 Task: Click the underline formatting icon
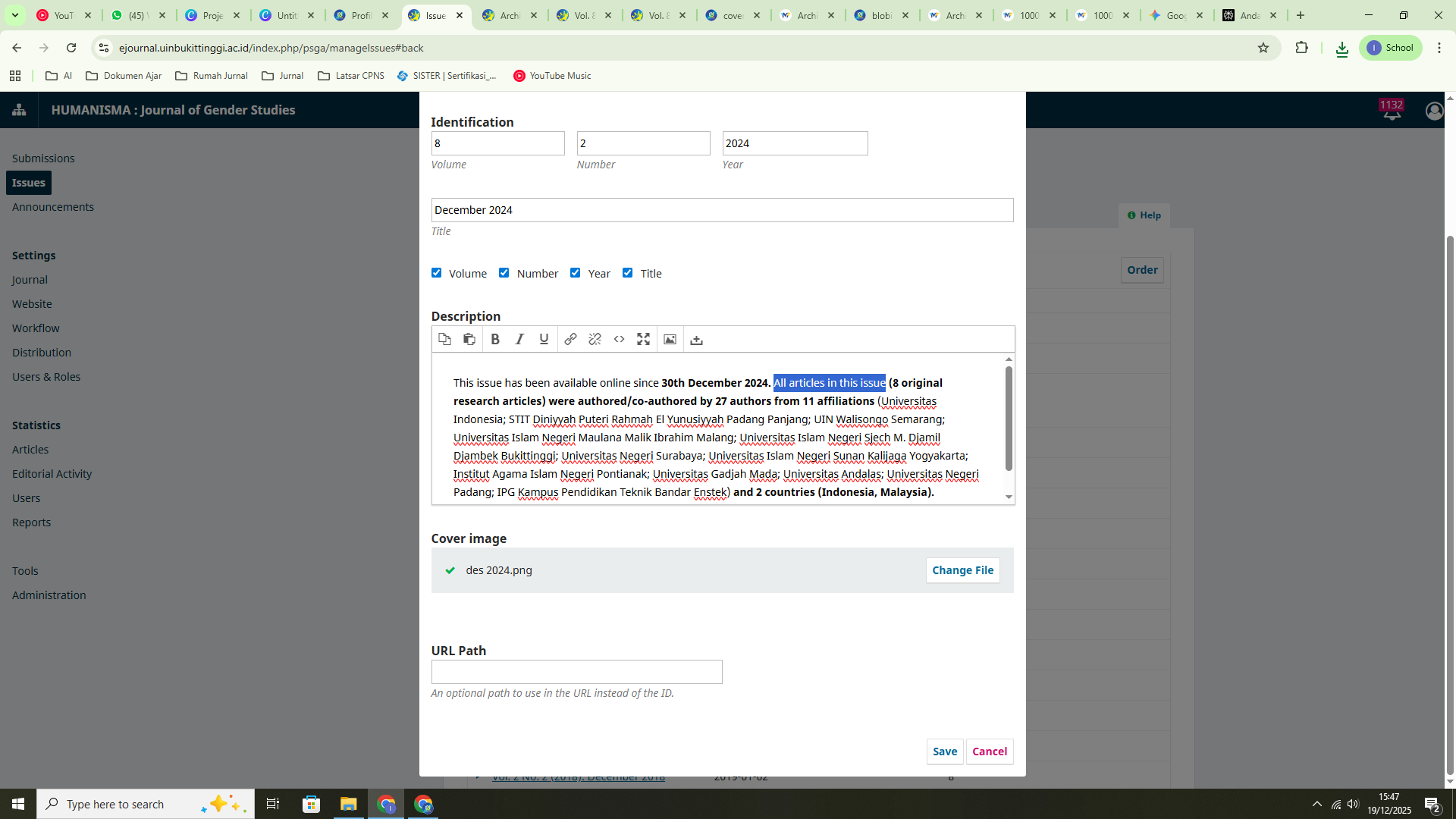pyautogui.click(x=544, y=340)
